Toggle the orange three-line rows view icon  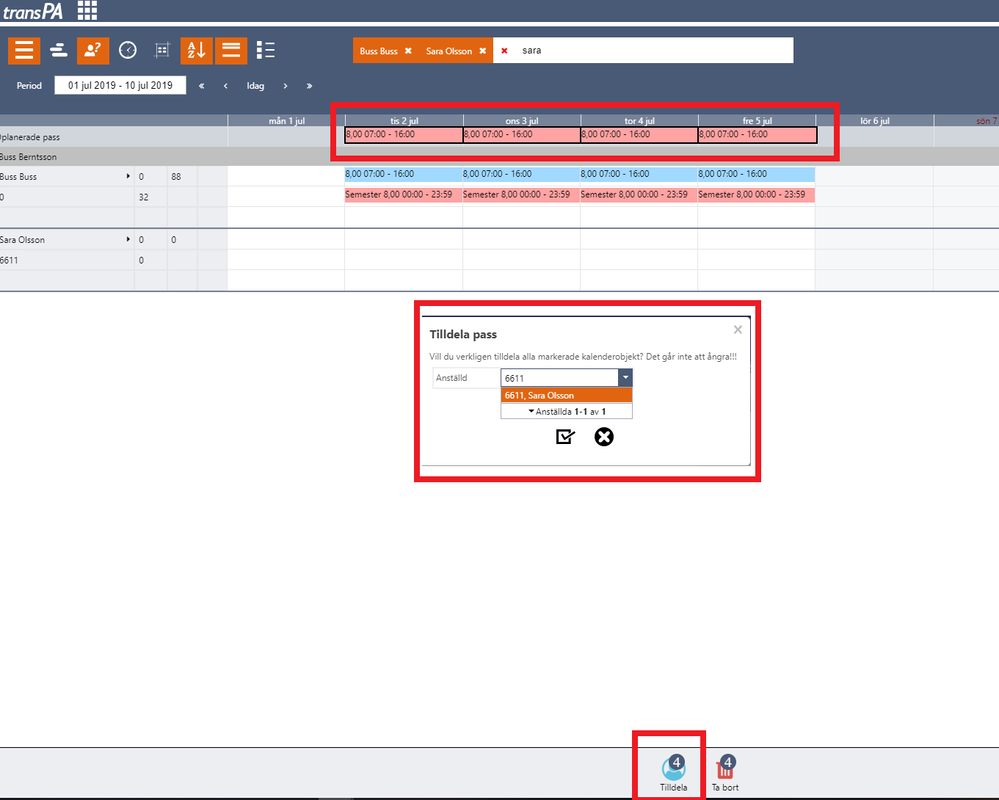(x=231, y=50)
